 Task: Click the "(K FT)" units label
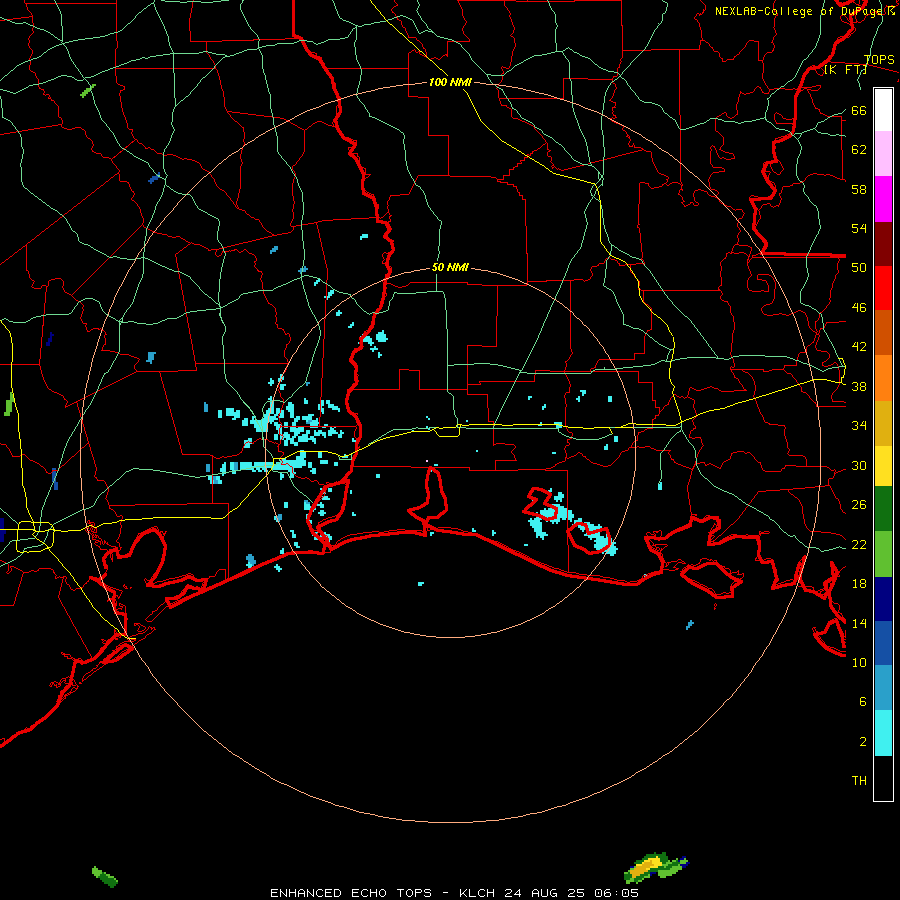point(845,70)
